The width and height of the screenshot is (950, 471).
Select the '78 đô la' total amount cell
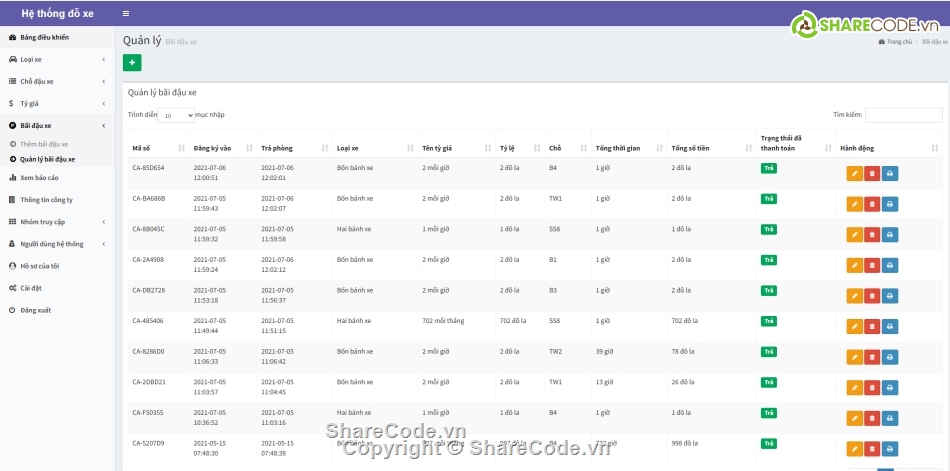click(x=711, y=357)
